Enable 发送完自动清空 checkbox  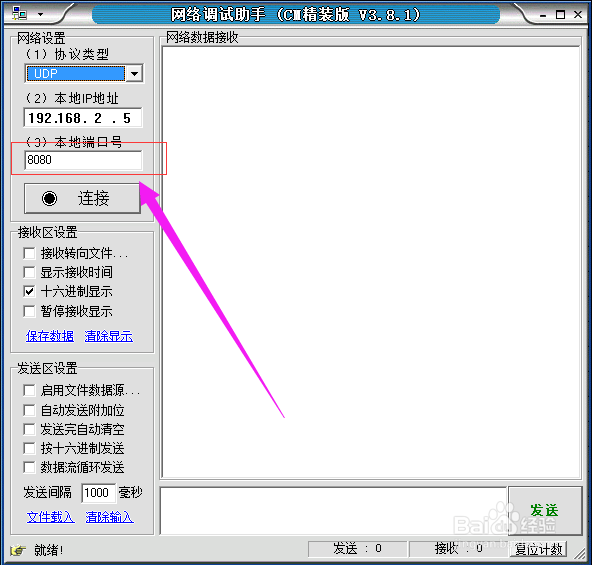click(29, 429)
